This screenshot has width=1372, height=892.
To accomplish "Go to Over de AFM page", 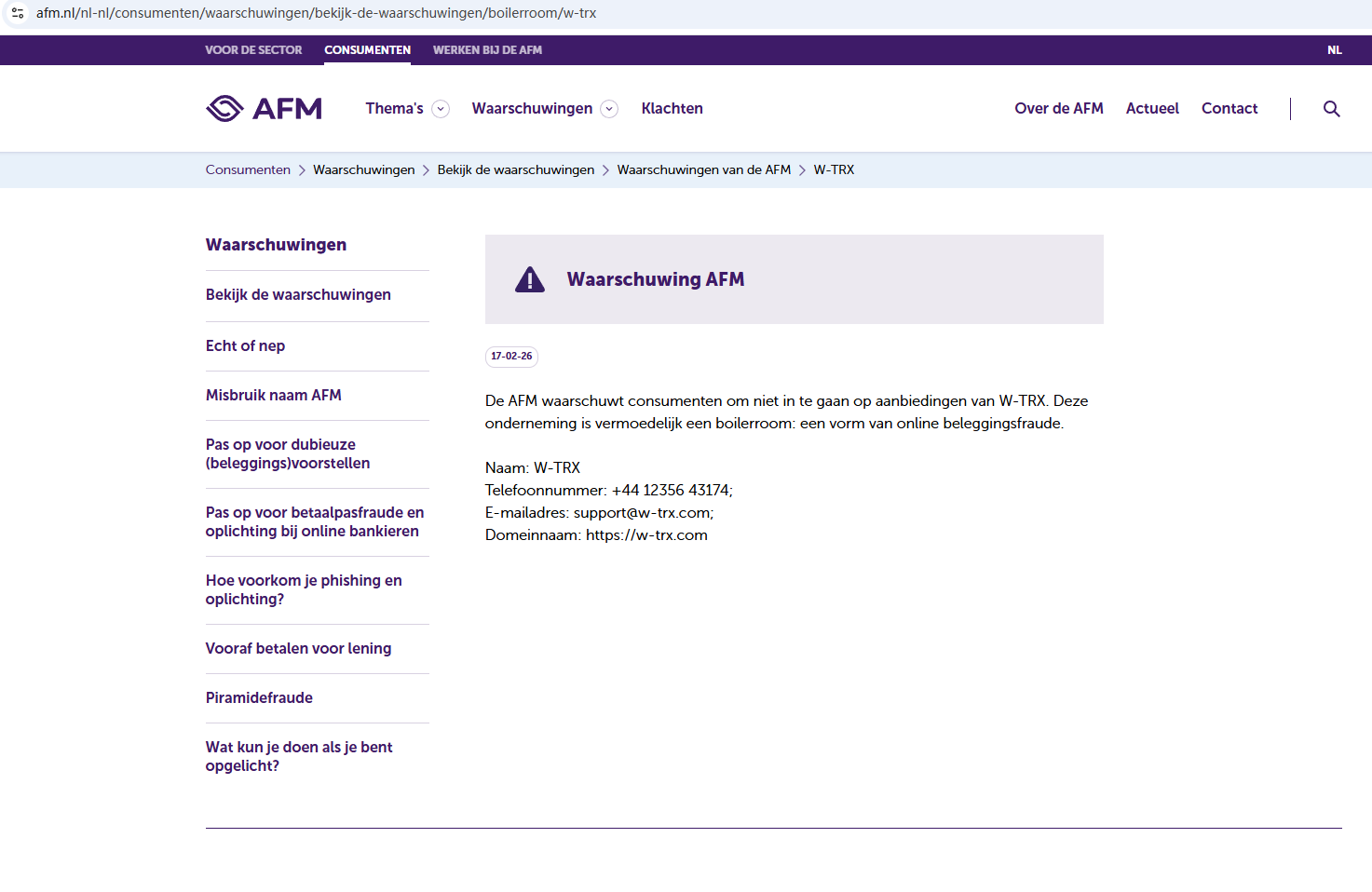I will tap(1058, 109).
